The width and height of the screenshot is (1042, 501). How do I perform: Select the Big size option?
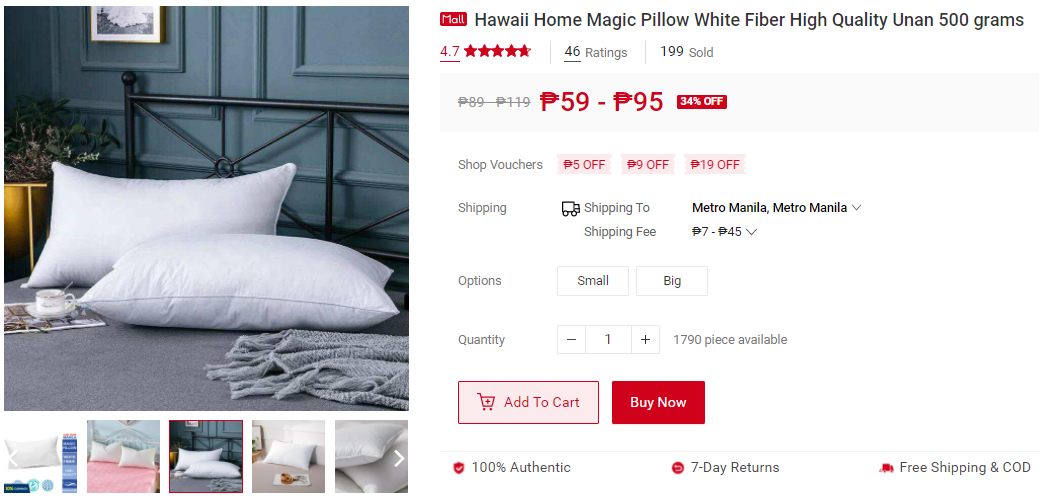point(672,281)
